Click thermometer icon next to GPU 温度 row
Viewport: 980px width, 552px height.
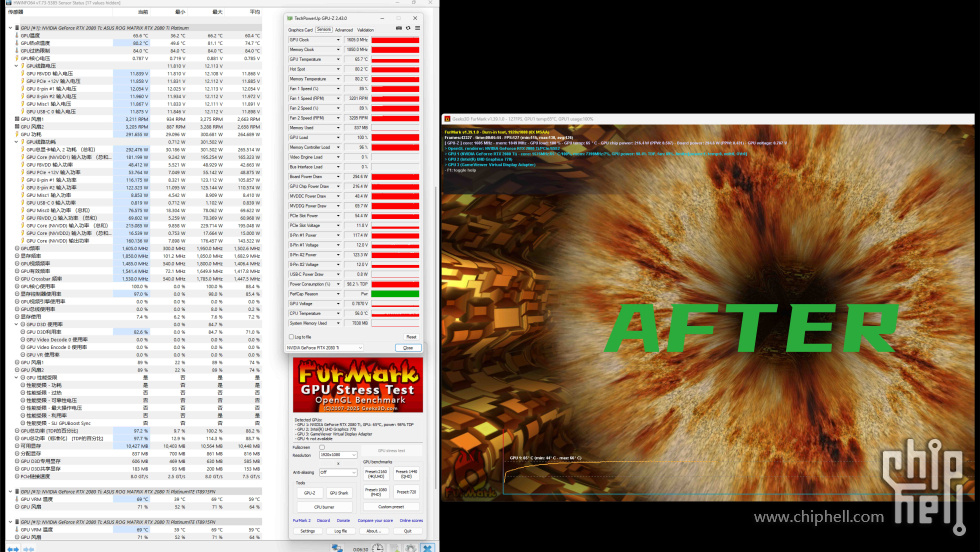pyautogui.click(x=17, y=36)
